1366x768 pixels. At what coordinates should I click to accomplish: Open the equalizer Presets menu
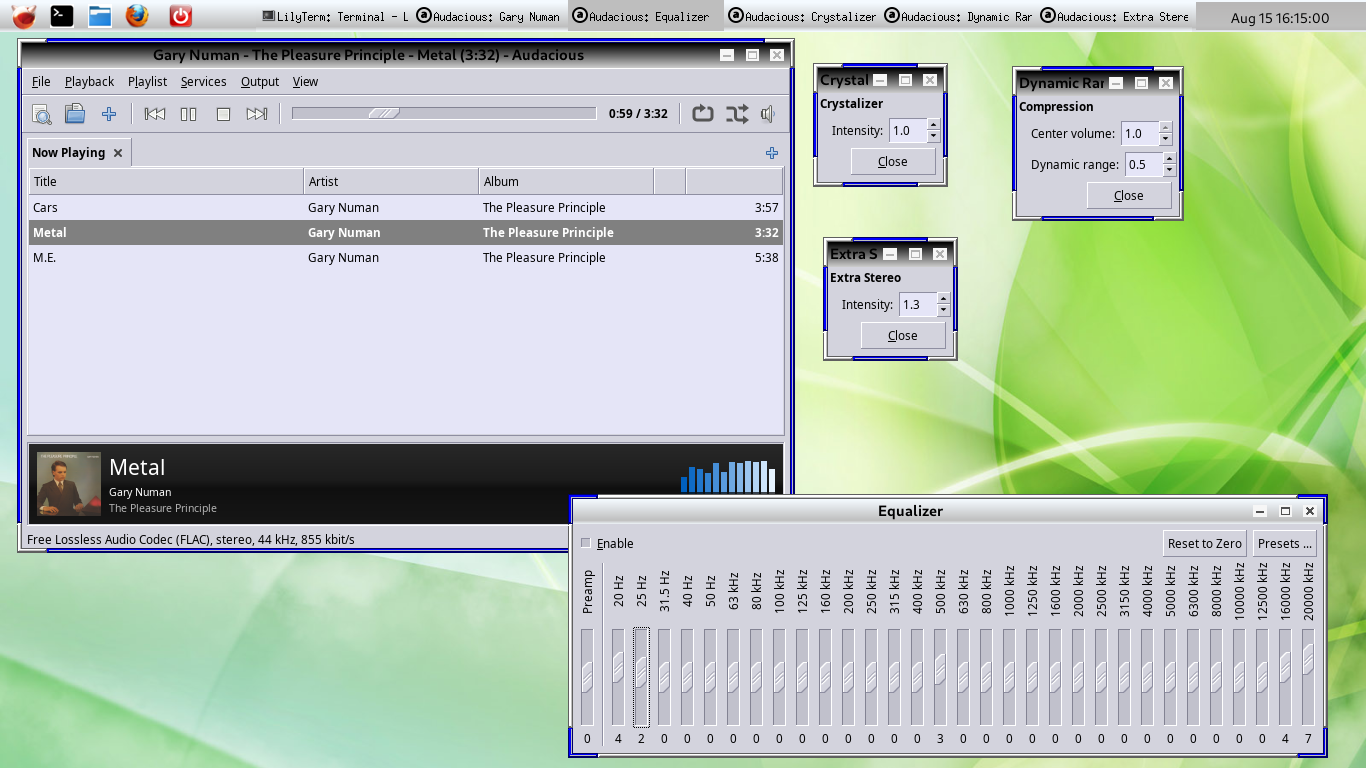click(x=1285, y=543)
